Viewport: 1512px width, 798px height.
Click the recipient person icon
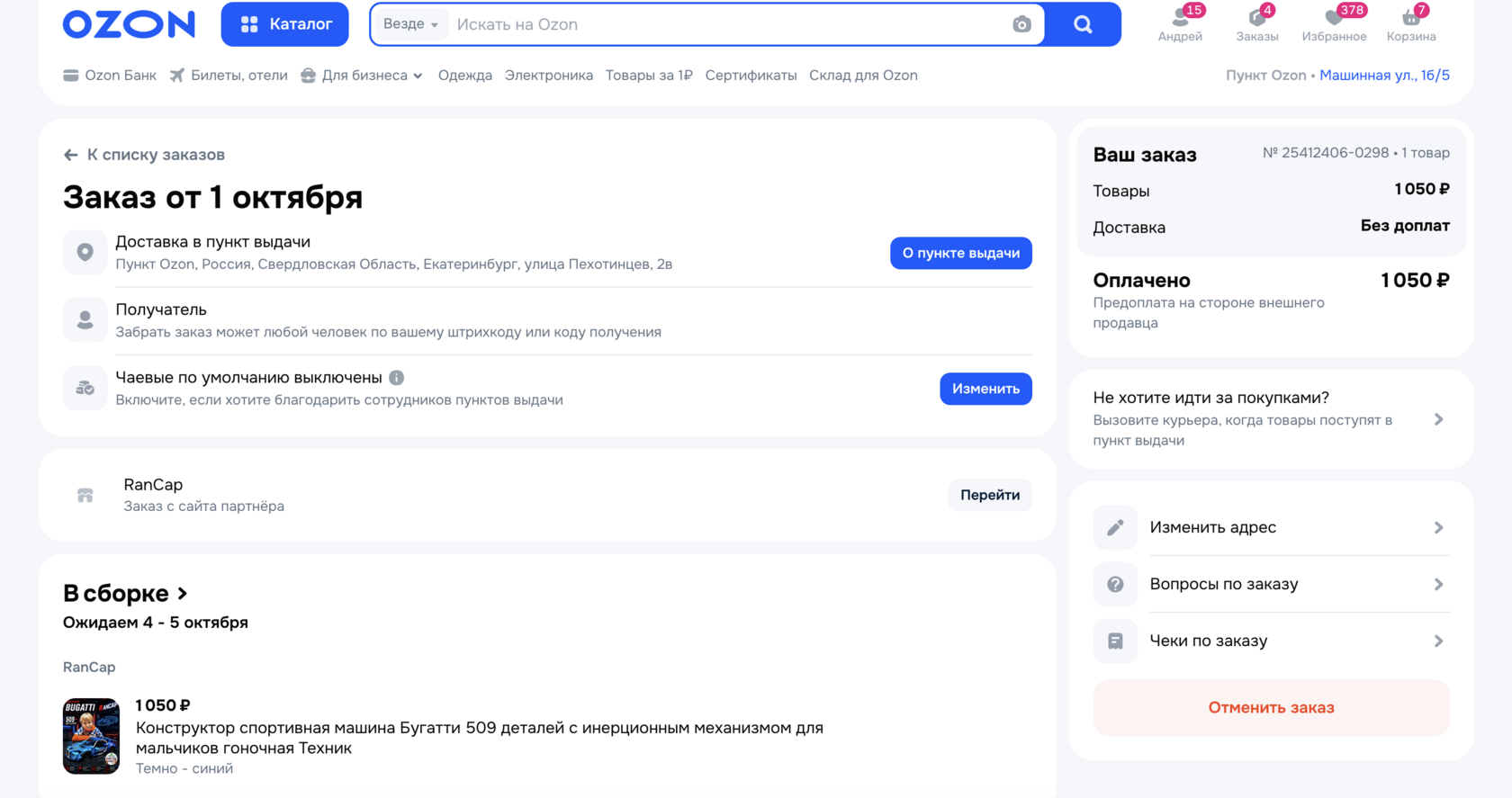(x=85, y=320)
